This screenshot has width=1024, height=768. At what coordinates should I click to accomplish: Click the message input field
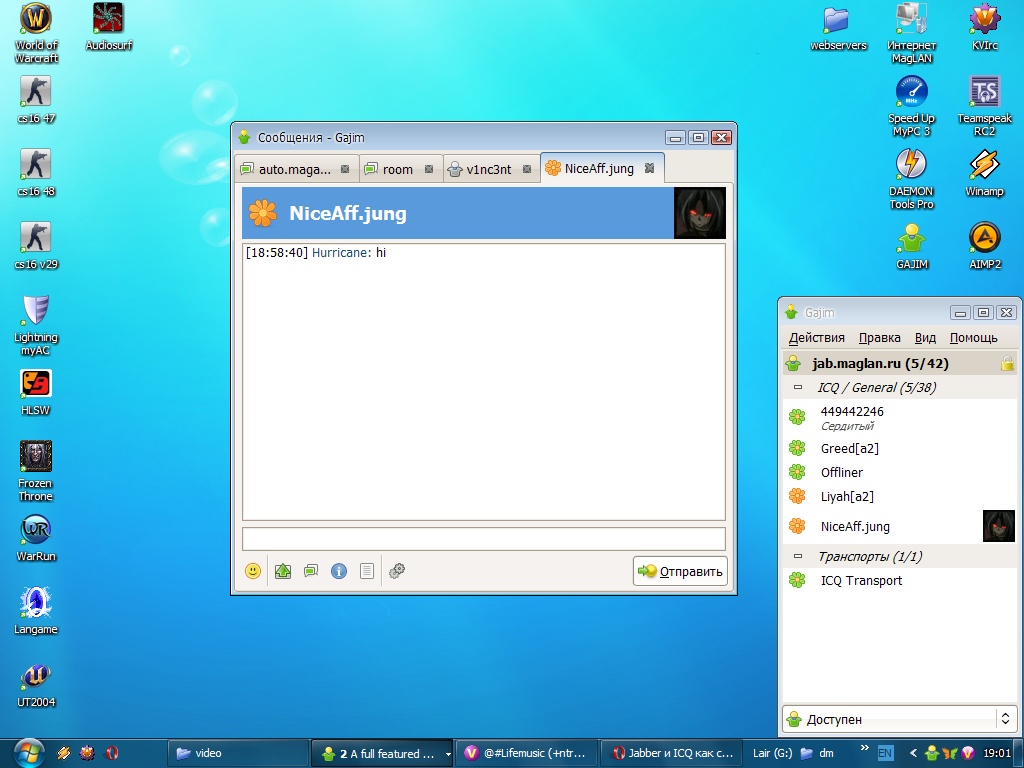coord(483,539)
